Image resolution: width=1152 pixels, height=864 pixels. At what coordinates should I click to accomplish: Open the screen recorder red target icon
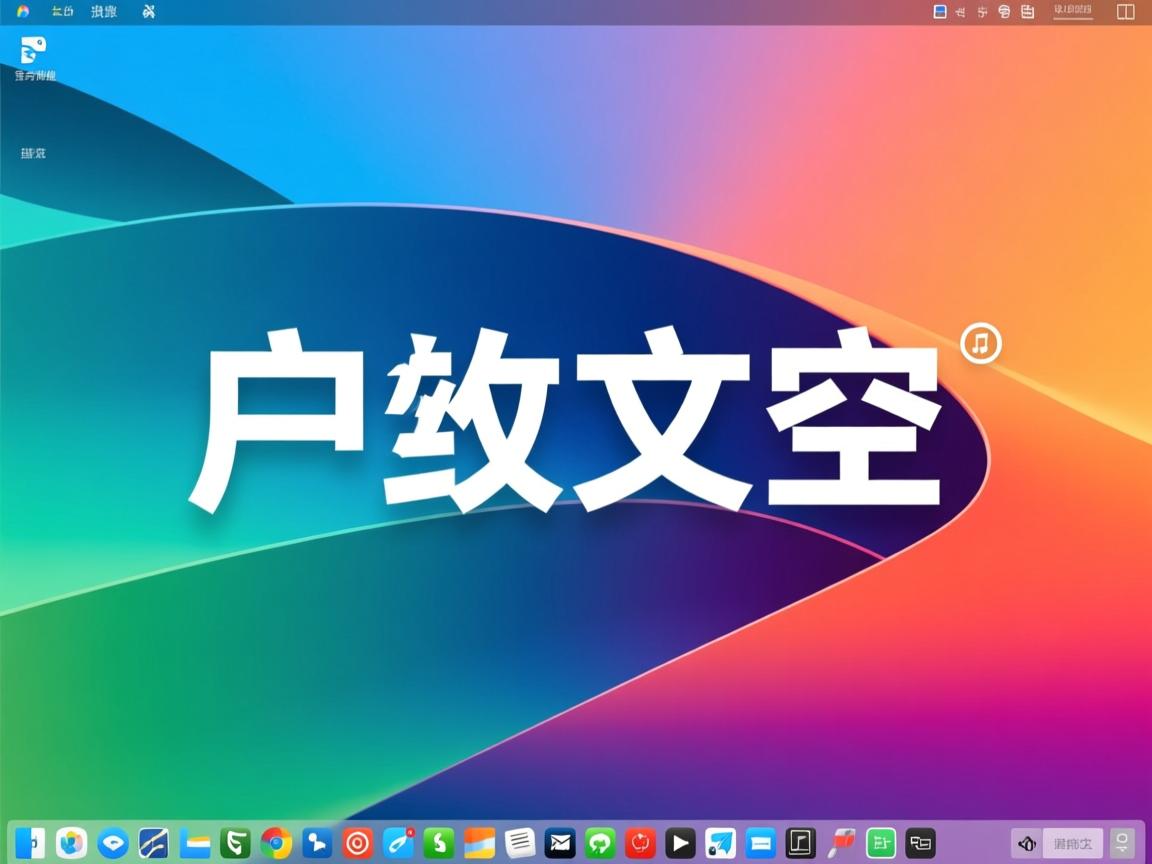357,842
